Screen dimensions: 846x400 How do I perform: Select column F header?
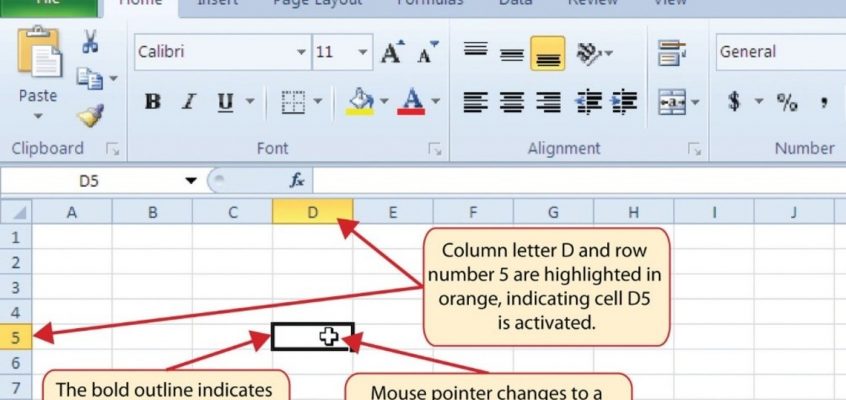473,212
